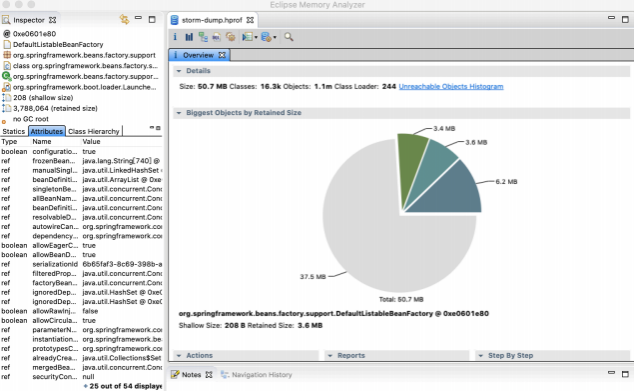Screen dimensions: 635x391
Task: Click the Inspector link-with-snapshot icon
Action: coord(124,19)
